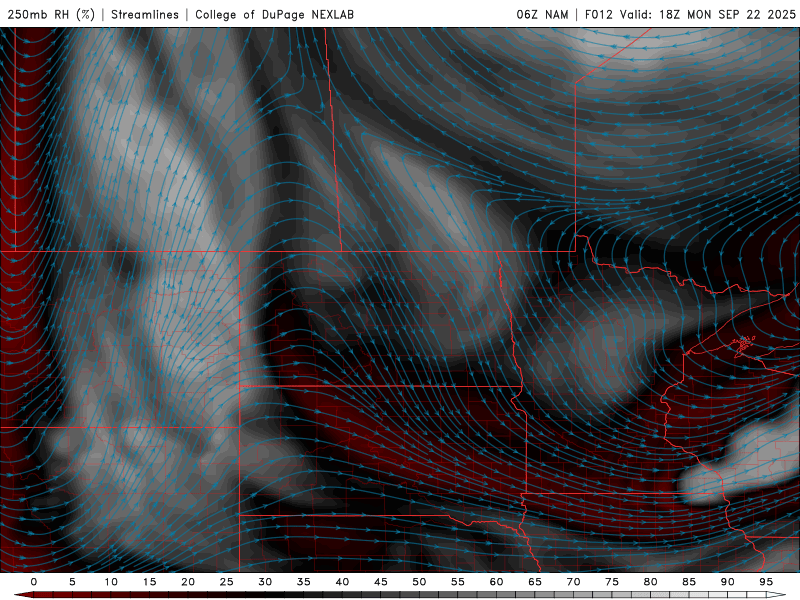Click the "Valid: 18Z MON SEP 22 2025" text
Image resolution: width=800 pixels, height=600 pixels.
point(708,14)
